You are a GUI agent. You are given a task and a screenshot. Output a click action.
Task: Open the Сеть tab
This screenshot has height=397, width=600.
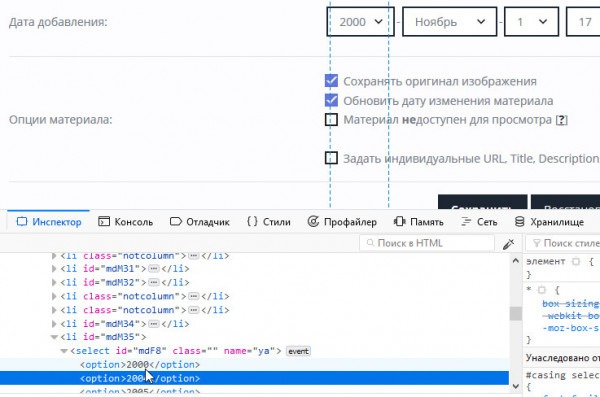pos(479,222)
